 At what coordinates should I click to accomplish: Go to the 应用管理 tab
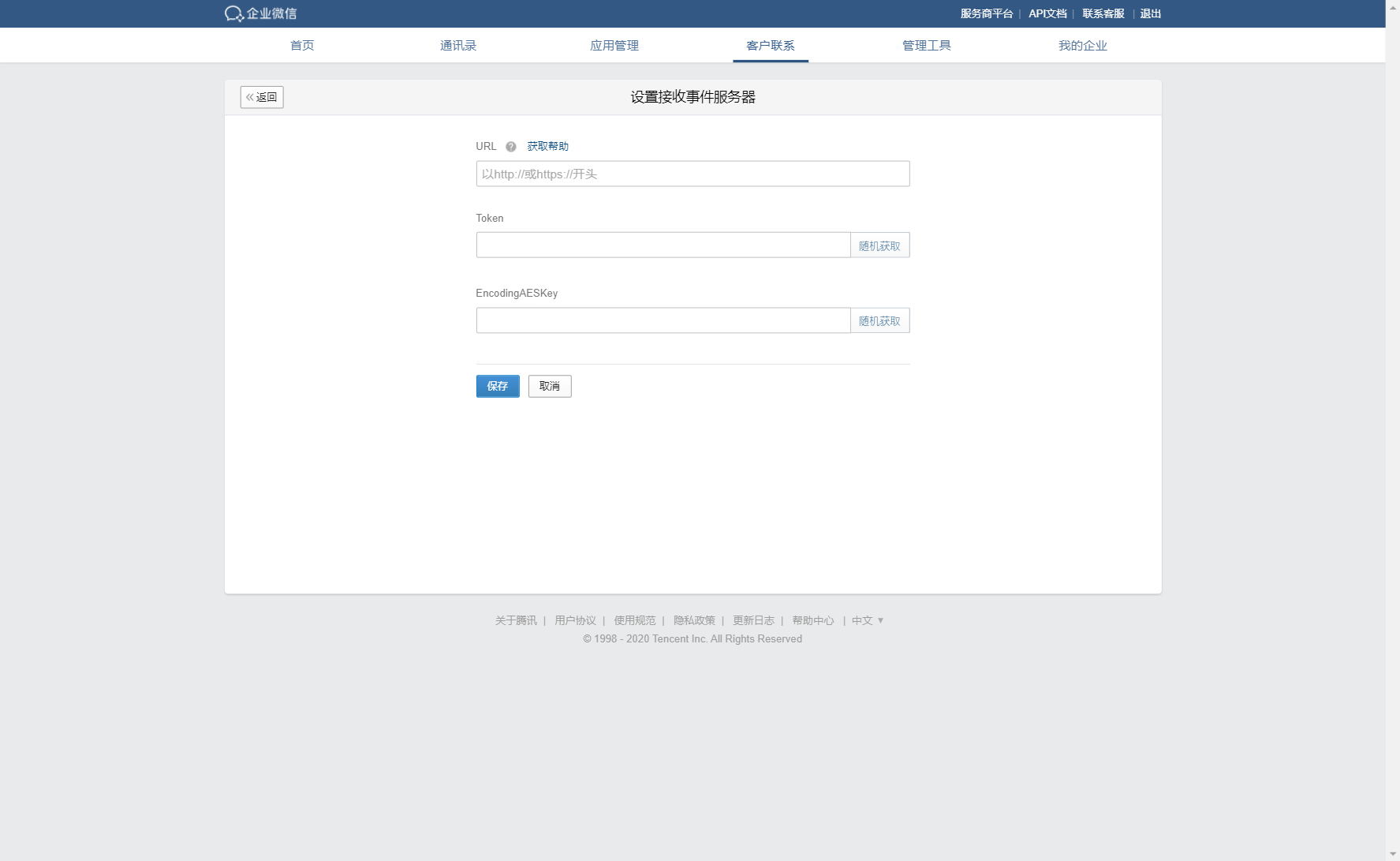[614, 46]
